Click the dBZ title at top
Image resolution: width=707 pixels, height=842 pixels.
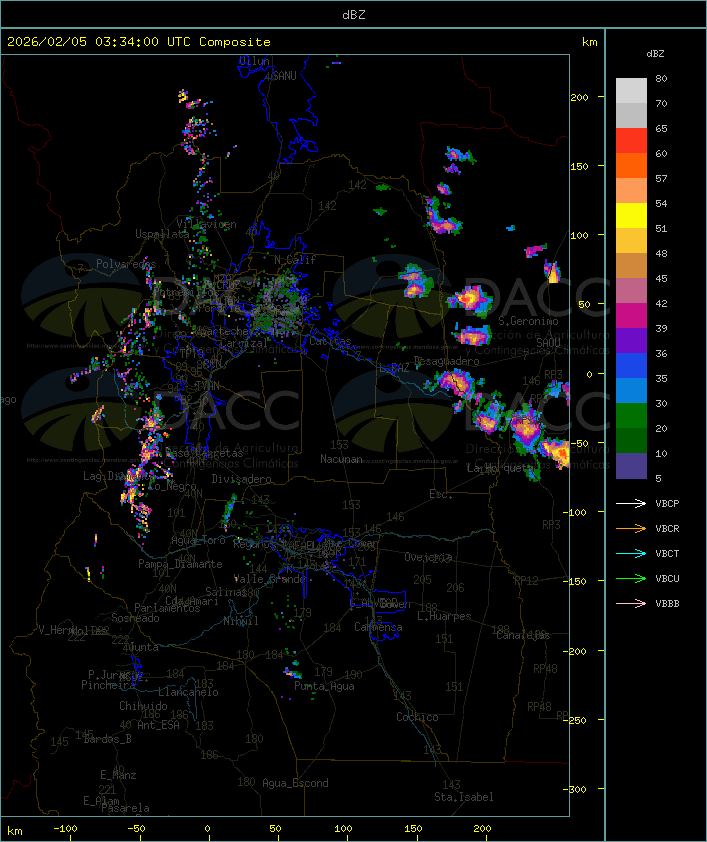tap(354, 14)
